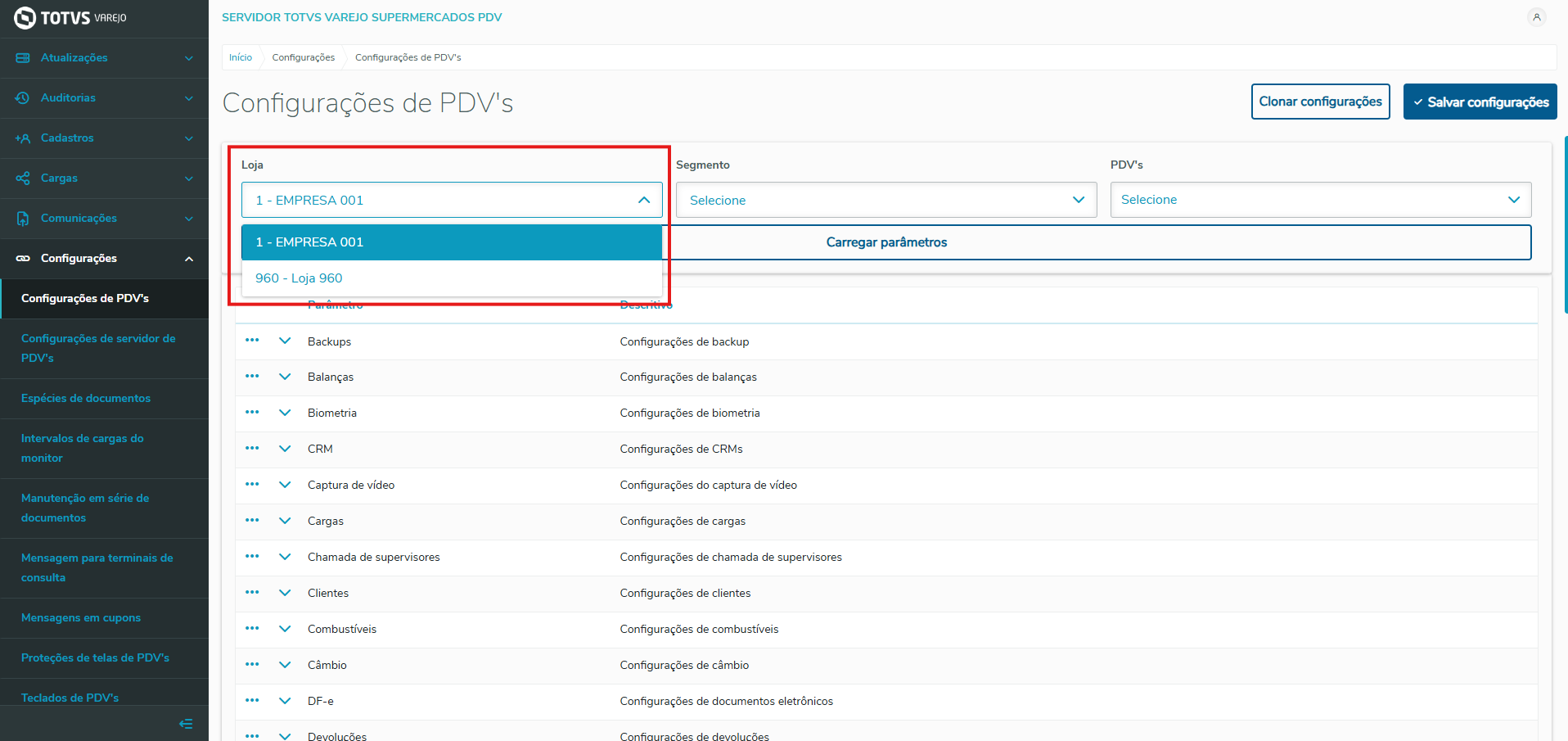Viewport: 1568px width, 741px height.
Task: Click the Atualizações sidebar icon
Action: coord(23,58)
